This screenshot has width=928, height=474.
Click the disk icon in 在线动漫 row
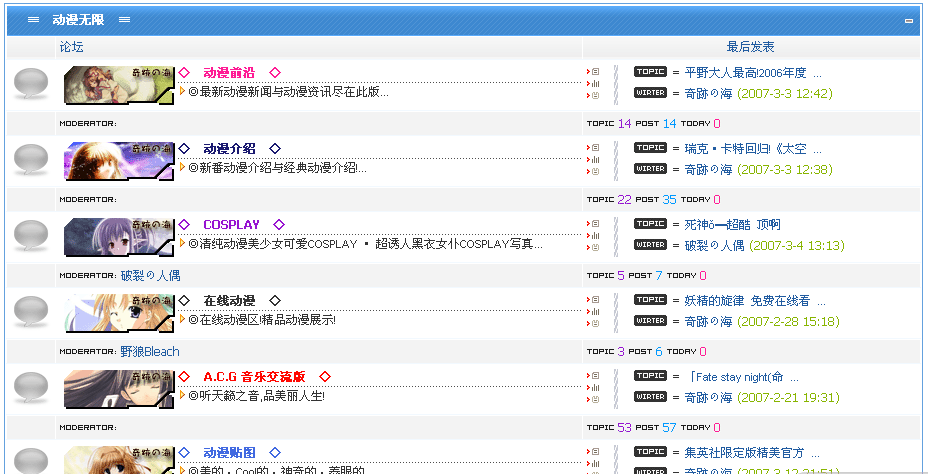point(595,323)
